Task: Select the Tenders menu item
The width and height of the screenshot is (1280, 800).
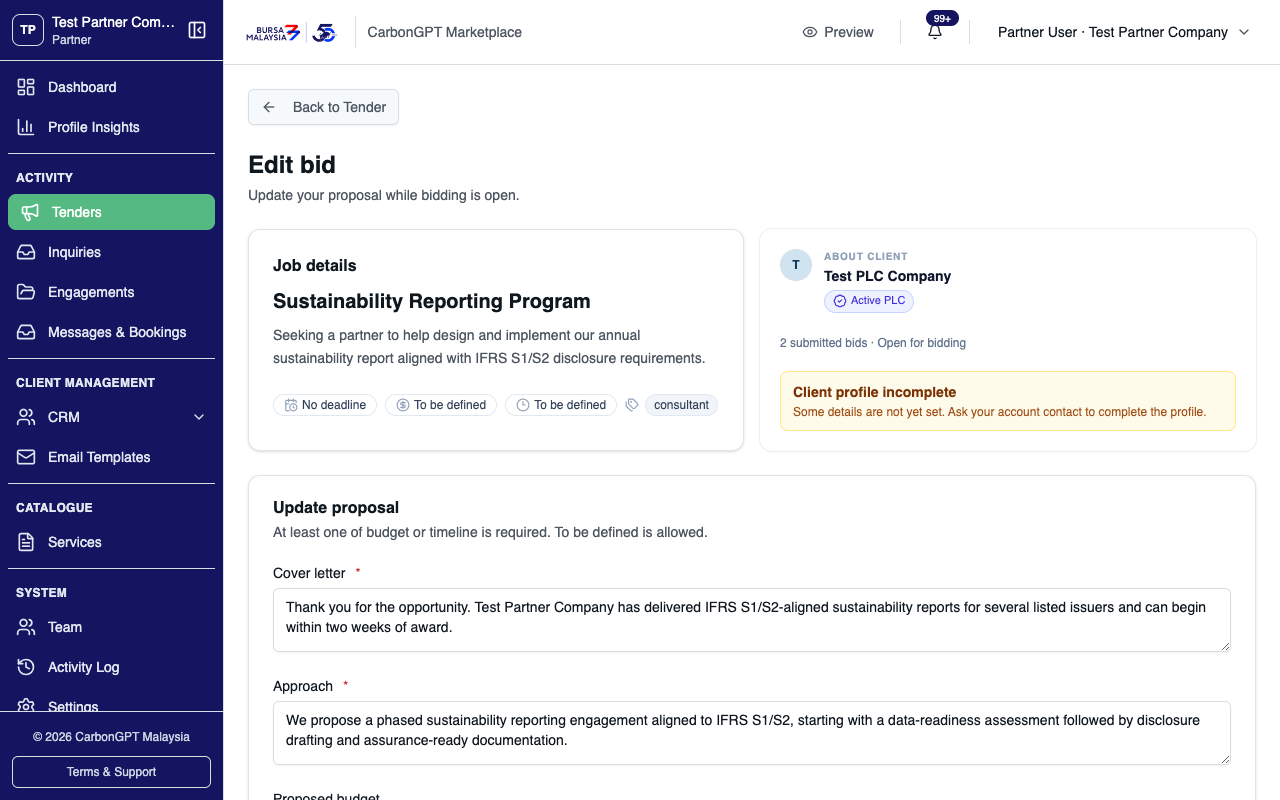Action: tap(111, 212)
